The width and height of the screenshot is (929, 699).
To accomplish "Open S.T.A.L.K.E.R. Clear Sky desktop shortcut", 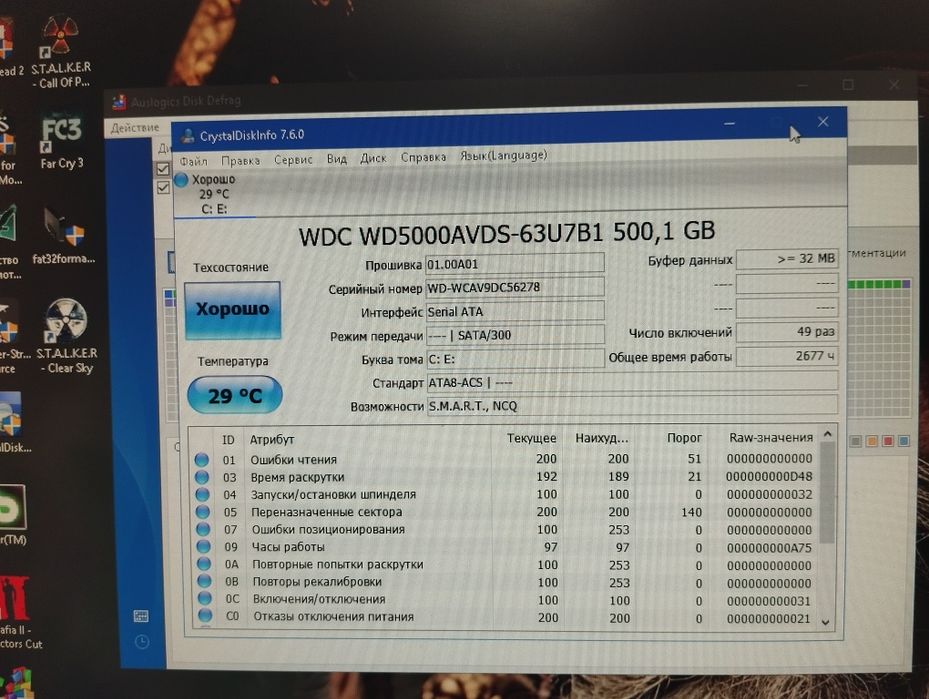I will 65,336.
